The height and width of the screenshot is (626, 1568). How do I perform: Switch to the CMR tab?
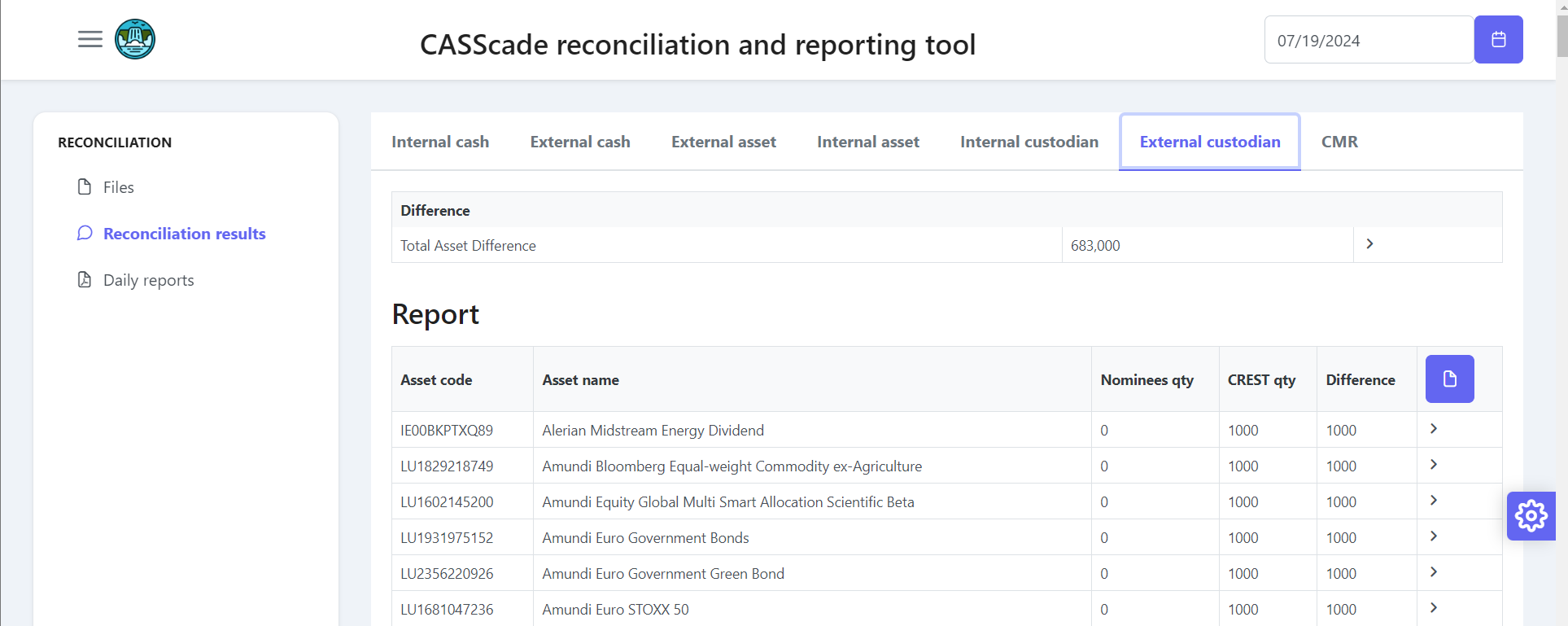(x=1339, y=142)
